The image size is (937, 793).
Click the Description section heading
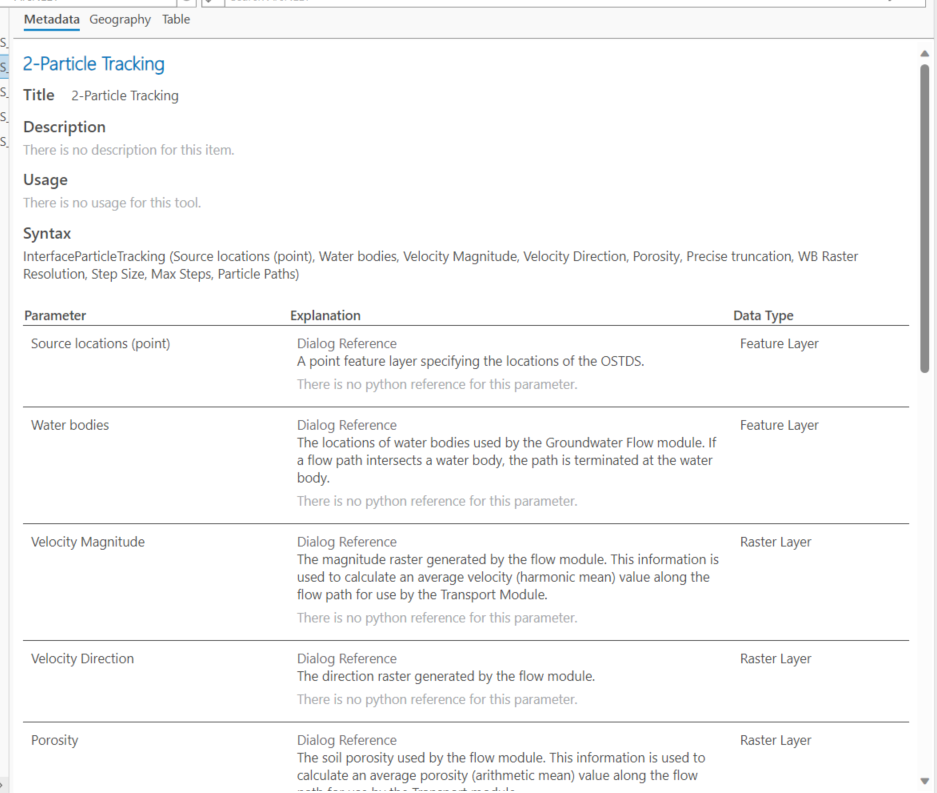click(x=65, y=127)
